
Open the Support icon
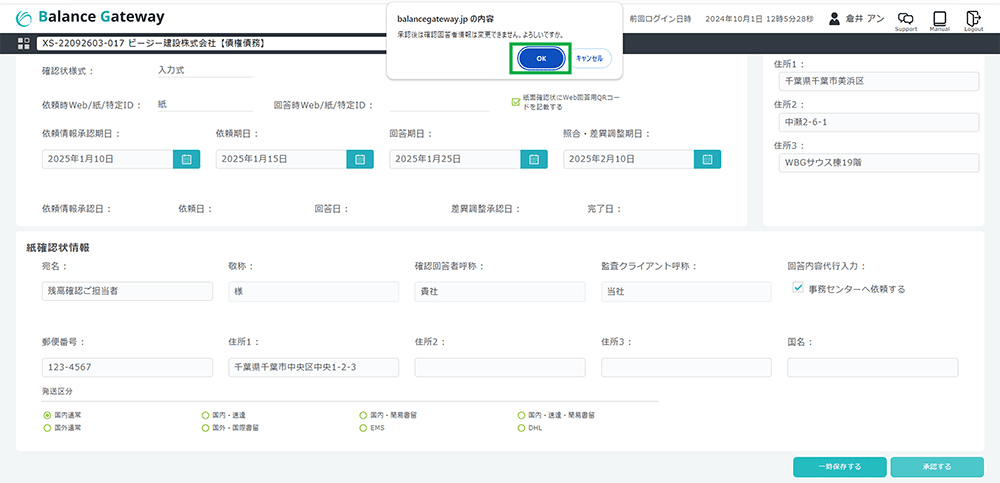tap(905, 19)
